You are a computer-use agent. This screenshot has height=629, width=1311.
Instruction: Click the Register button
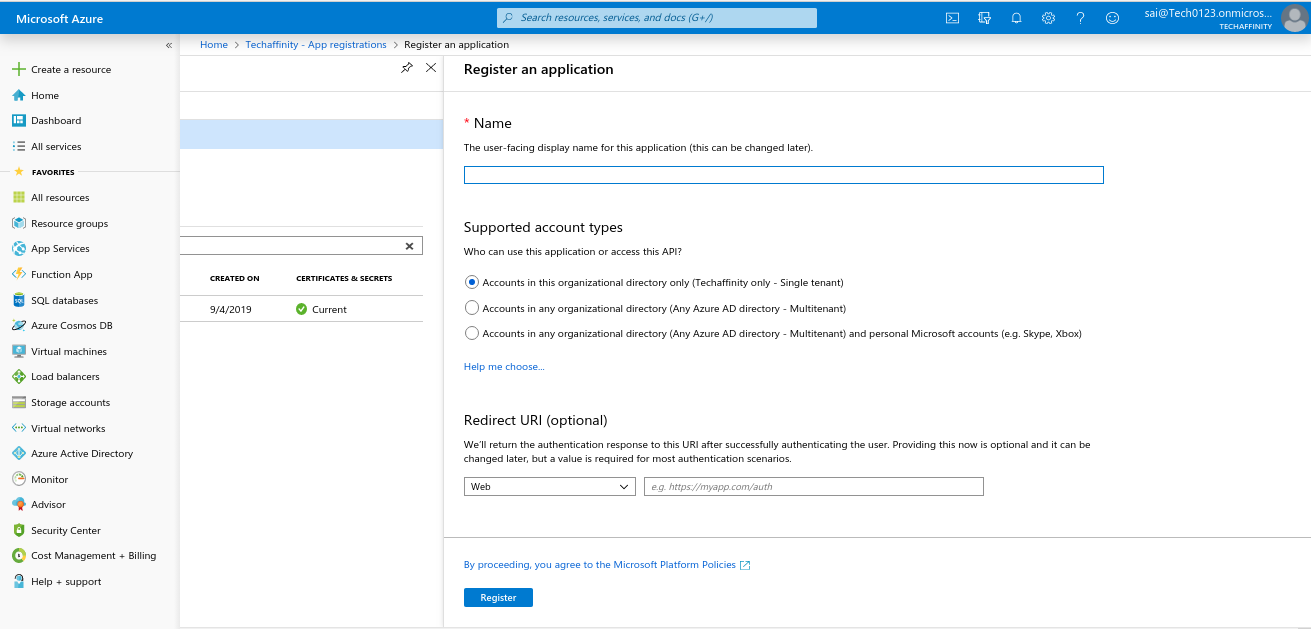click(x=498, y=597)
